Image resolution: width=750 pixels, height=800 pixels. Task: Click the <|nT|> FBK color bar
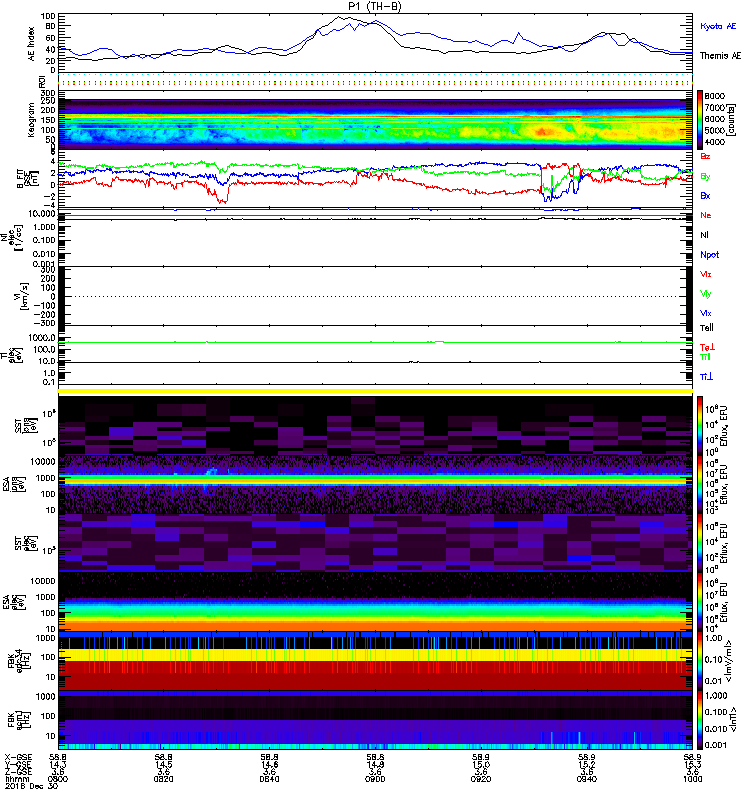coord(700,720)
